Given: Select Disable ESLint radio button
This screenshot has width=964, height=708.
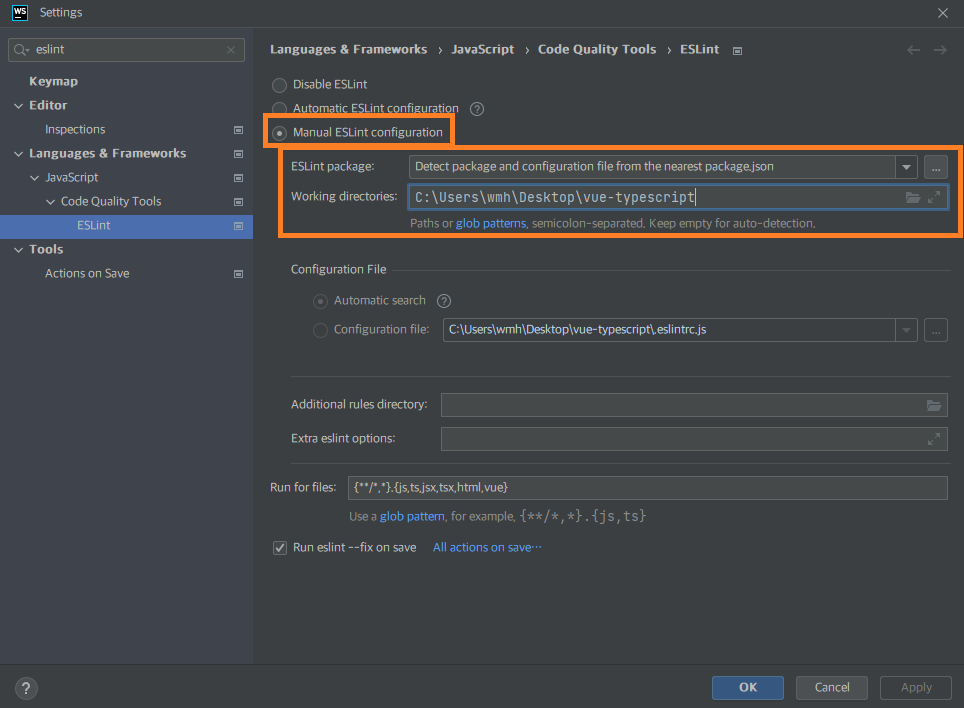Looking at the screenshot, I should pyautogui.click(x=280, y=85).
